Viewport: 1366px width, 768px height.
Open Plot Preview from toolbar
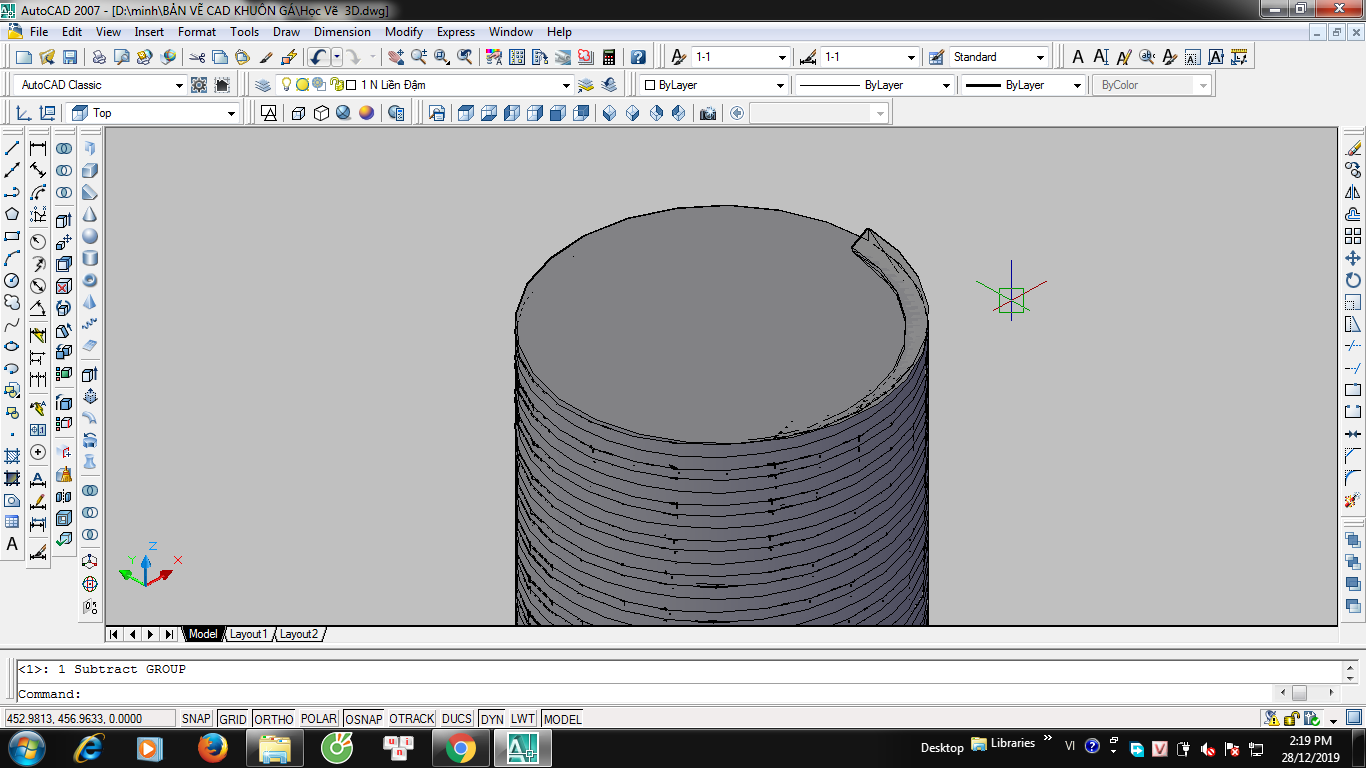pyautogui.click(x=121, y=57)
